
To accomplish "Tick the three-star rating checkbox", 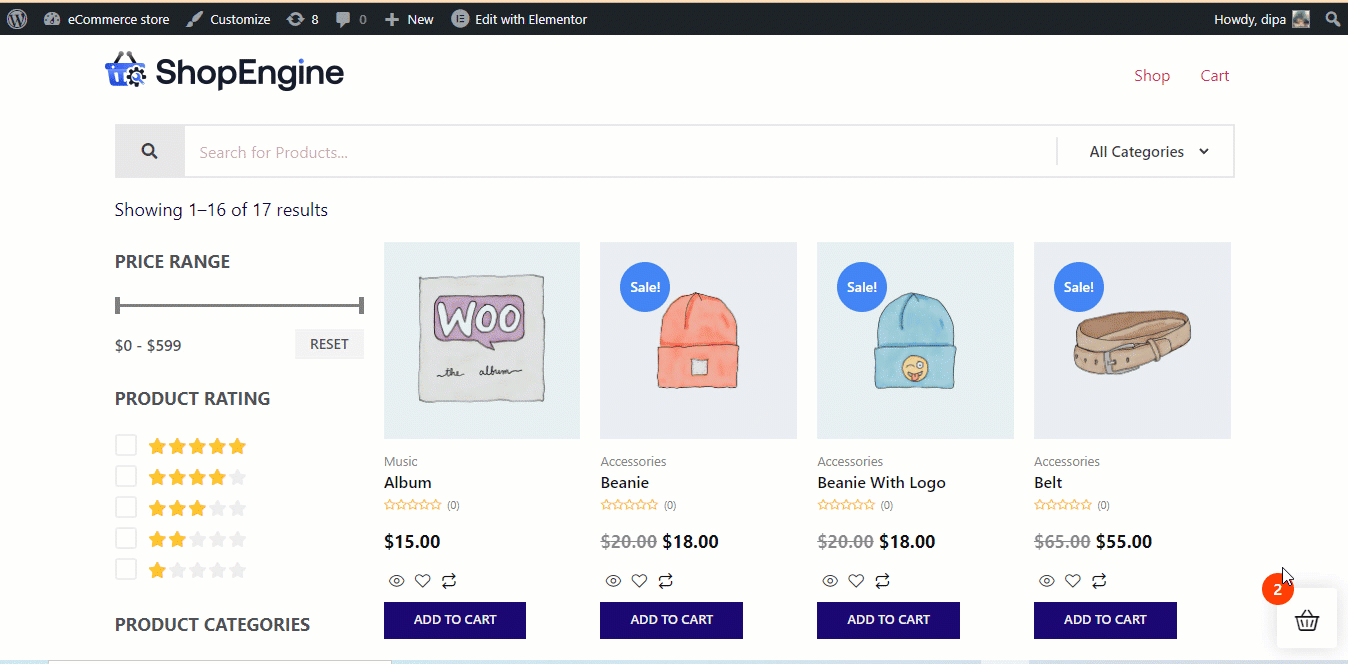I will point(126,507).
